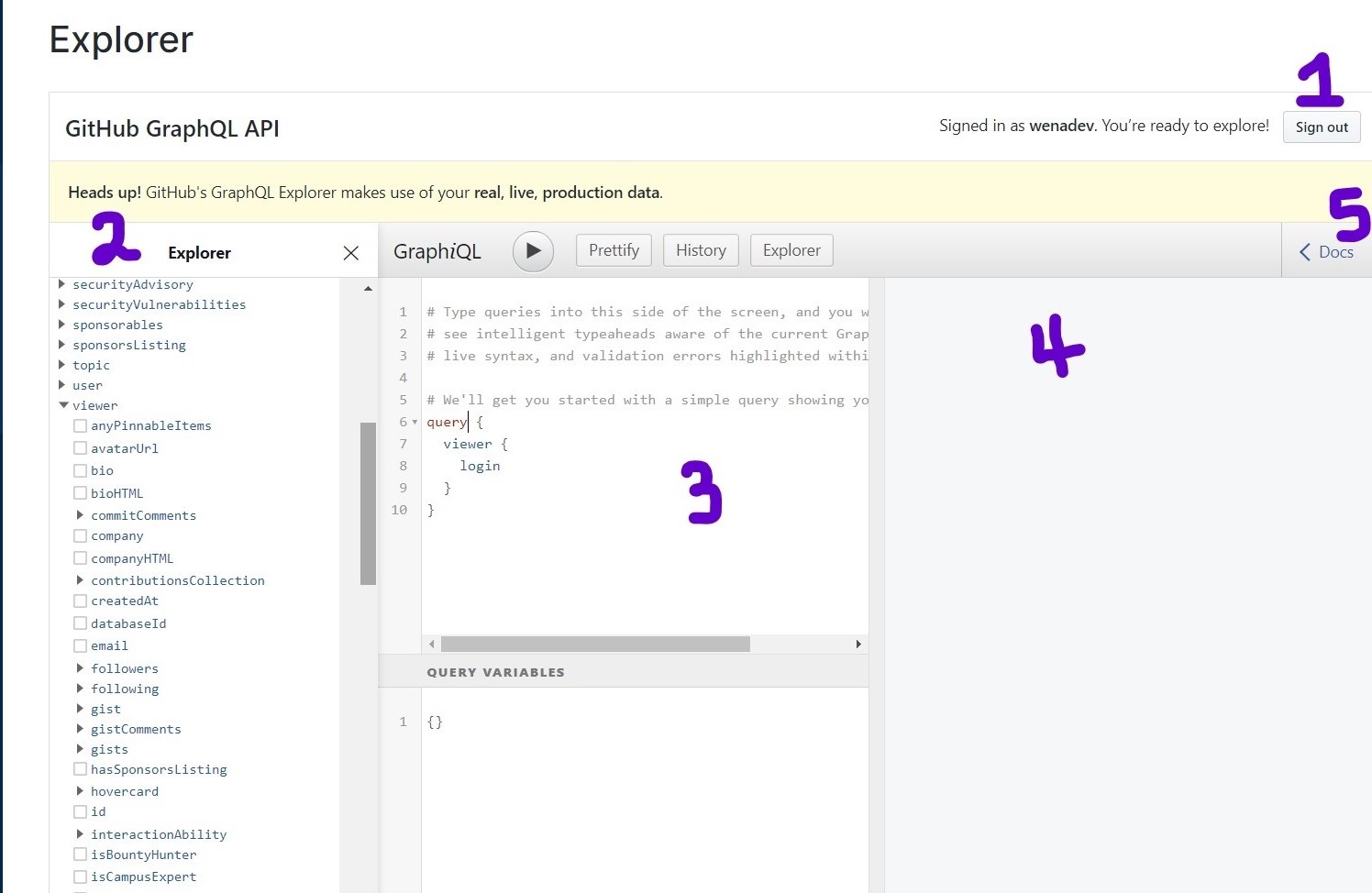The height and width of the screenshot is (893, 1372).
Task: Expand the gist field
Action: 80,709
